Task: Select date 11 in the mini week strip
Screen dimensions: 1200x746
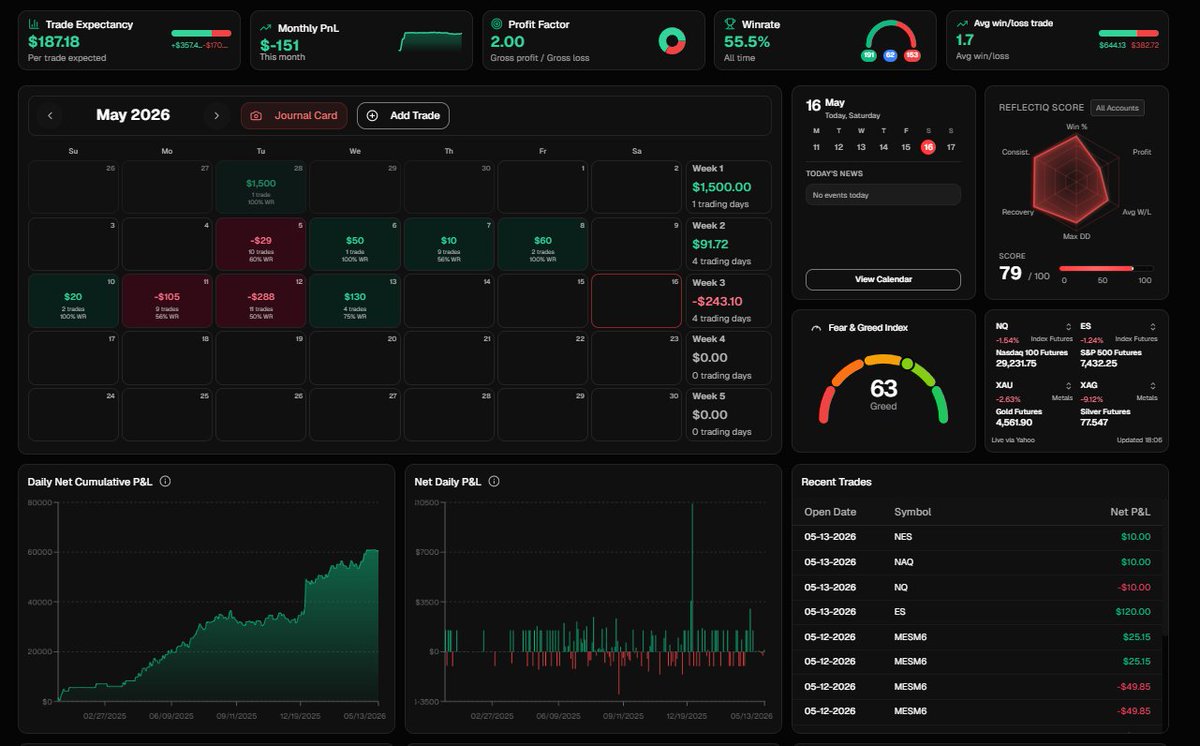Action: point(816,147)
